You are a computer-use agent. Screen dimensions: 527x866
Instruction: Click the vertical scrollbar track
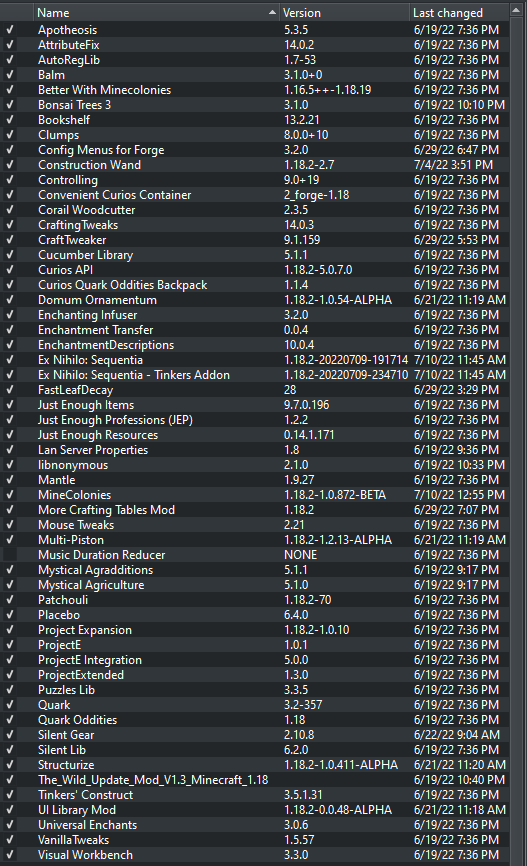pyautogui.click(x=516, y=442)
